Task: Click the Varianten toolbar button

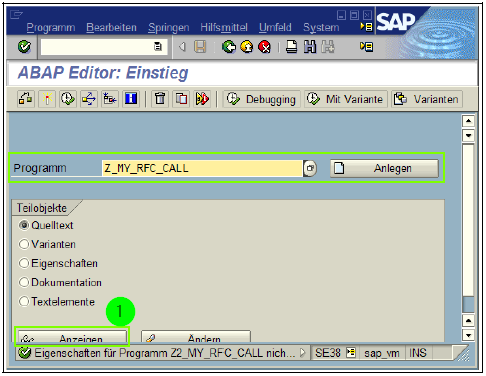Action: [x=427, y=99]
